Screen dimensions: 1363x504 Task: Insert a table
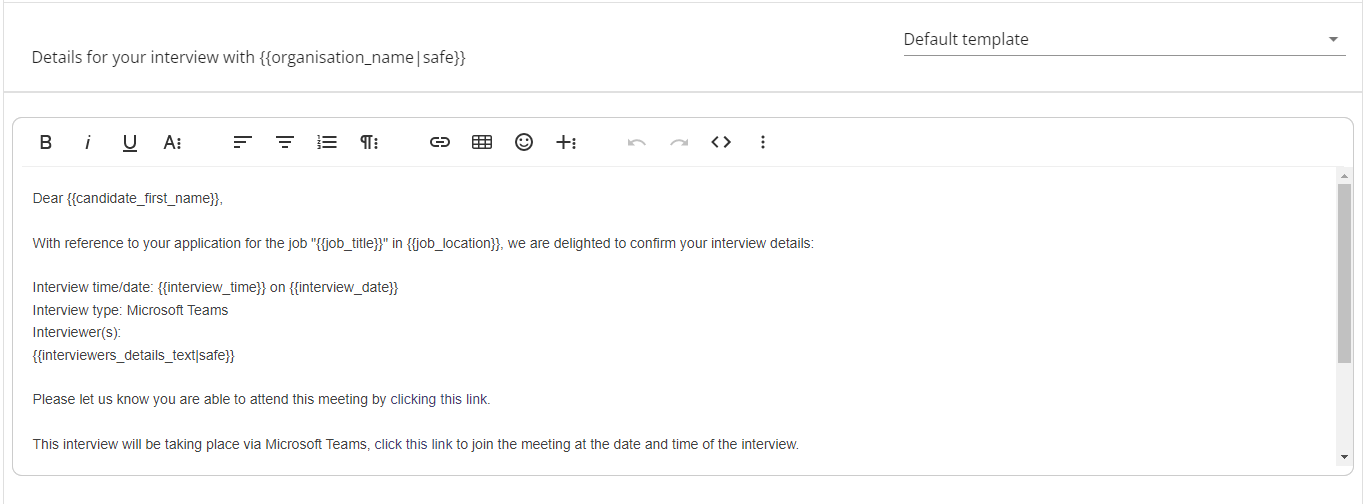[482, 142]
